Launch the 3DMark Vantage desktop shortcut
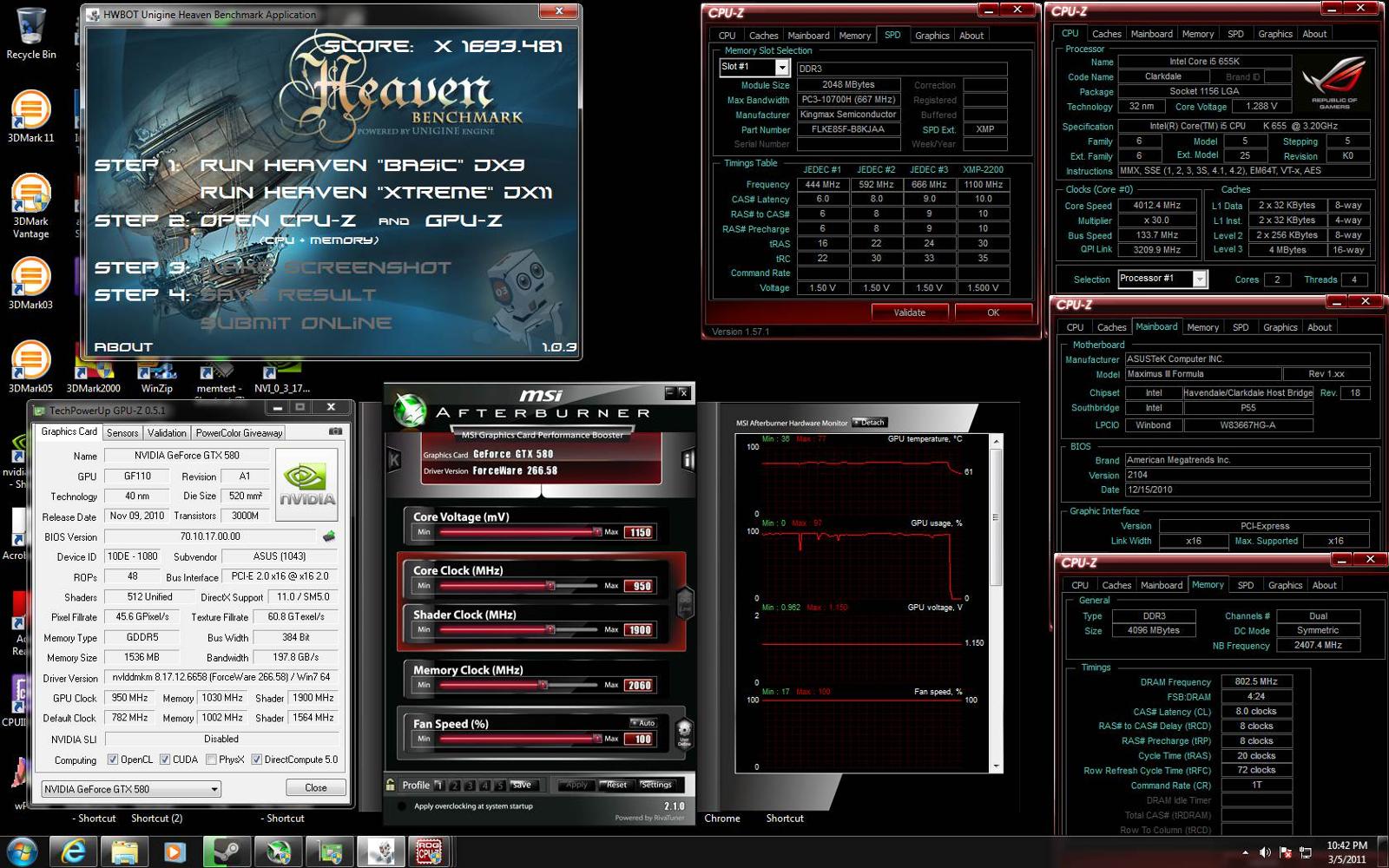The image size is (1389, 868). tap(31, 207)
